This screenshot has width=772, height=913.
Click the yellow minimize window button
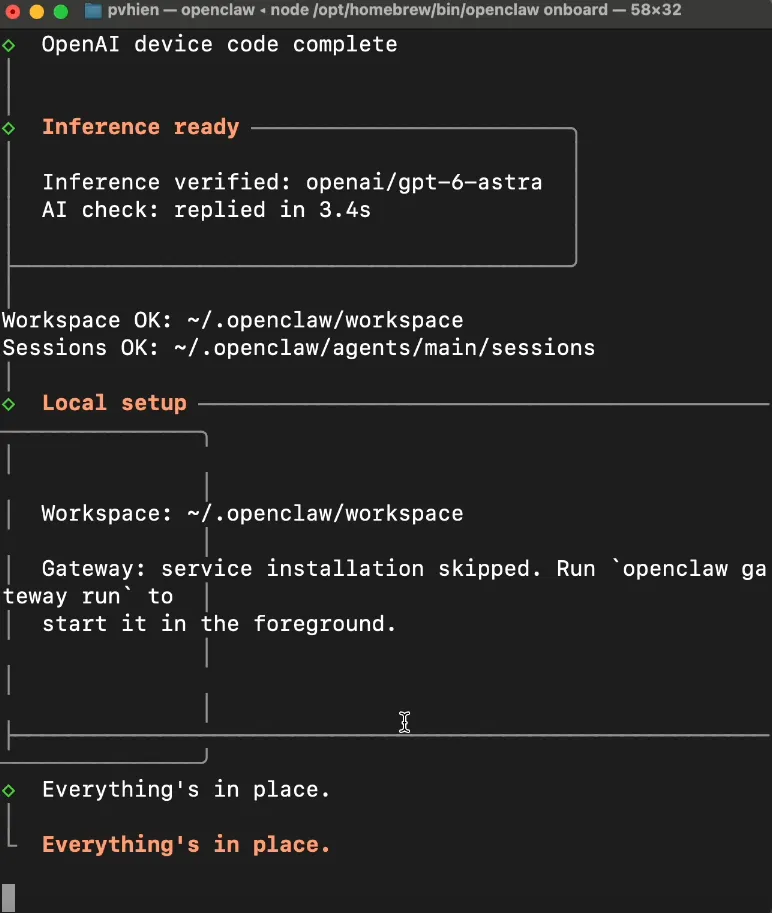click(37, 11)
